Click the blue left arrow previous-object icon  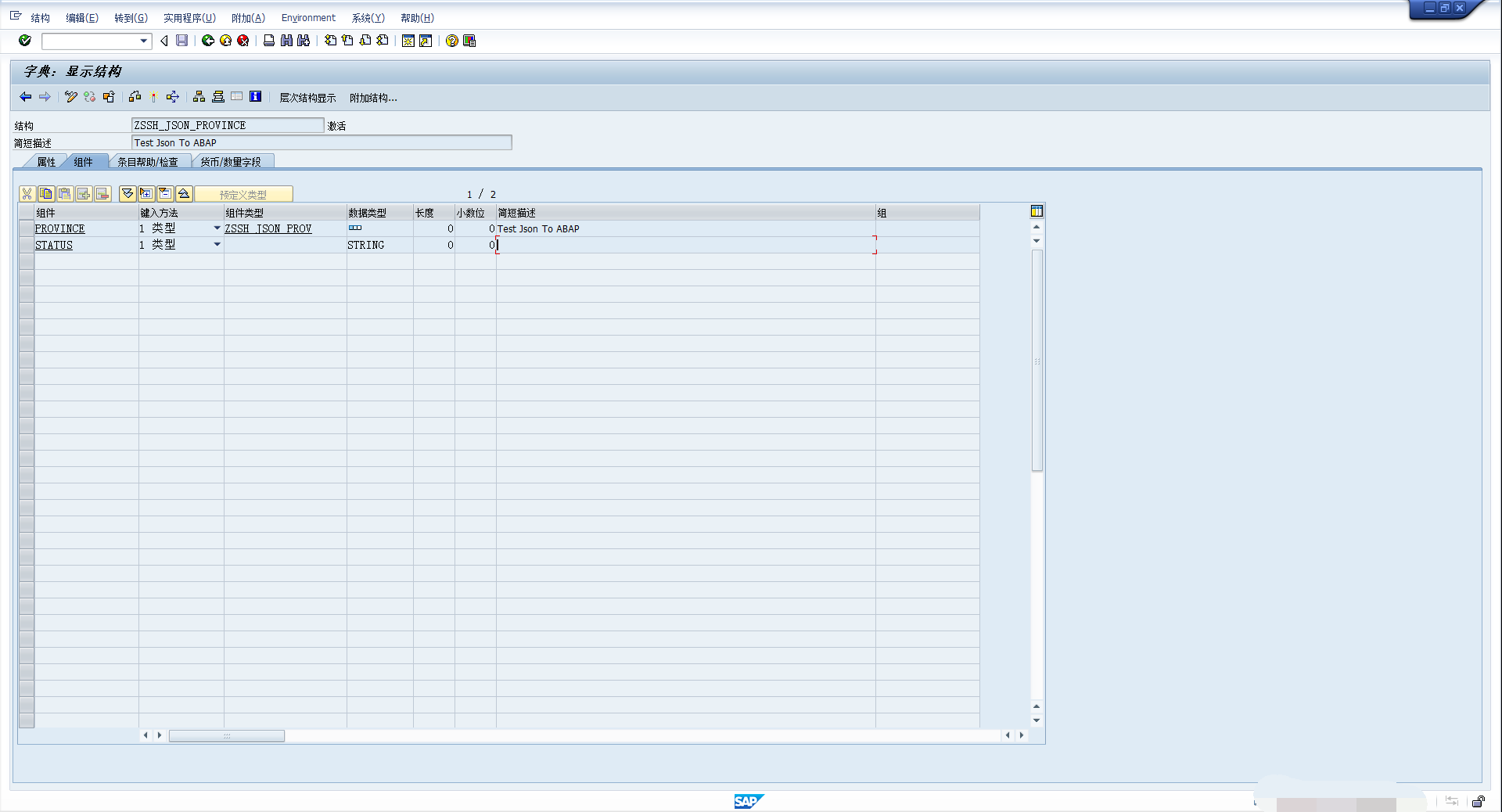pyautogui.click(x=26, y=97)
